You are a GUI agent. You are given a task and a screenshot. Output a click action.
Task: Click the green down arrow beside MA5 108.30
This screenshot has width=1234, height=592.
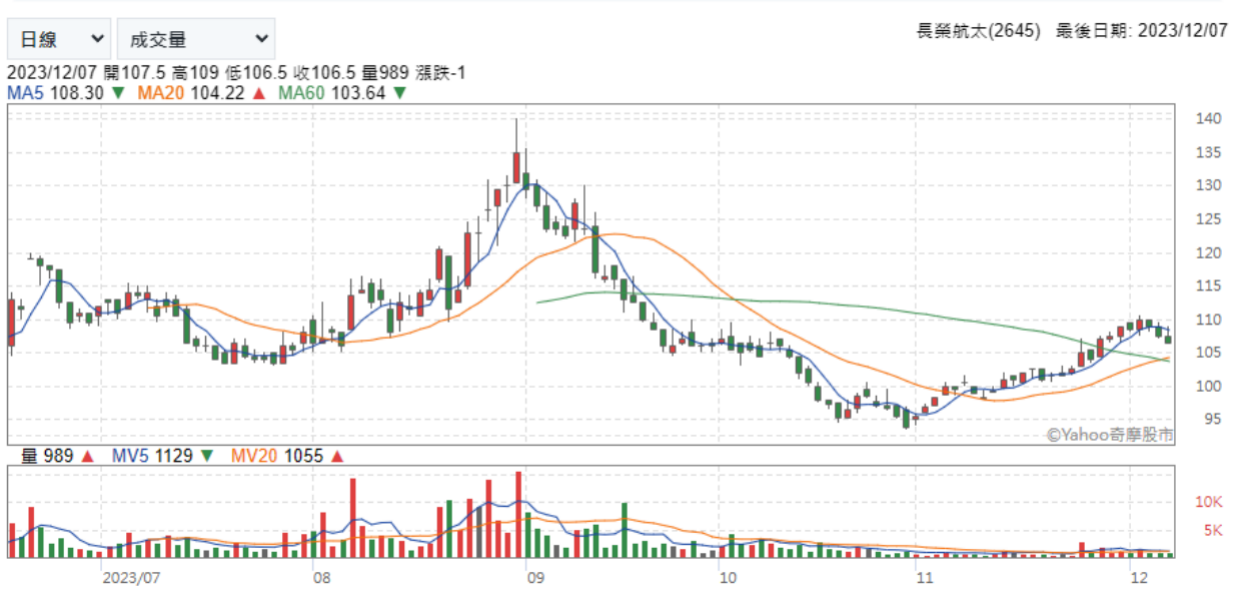point(118,93)
